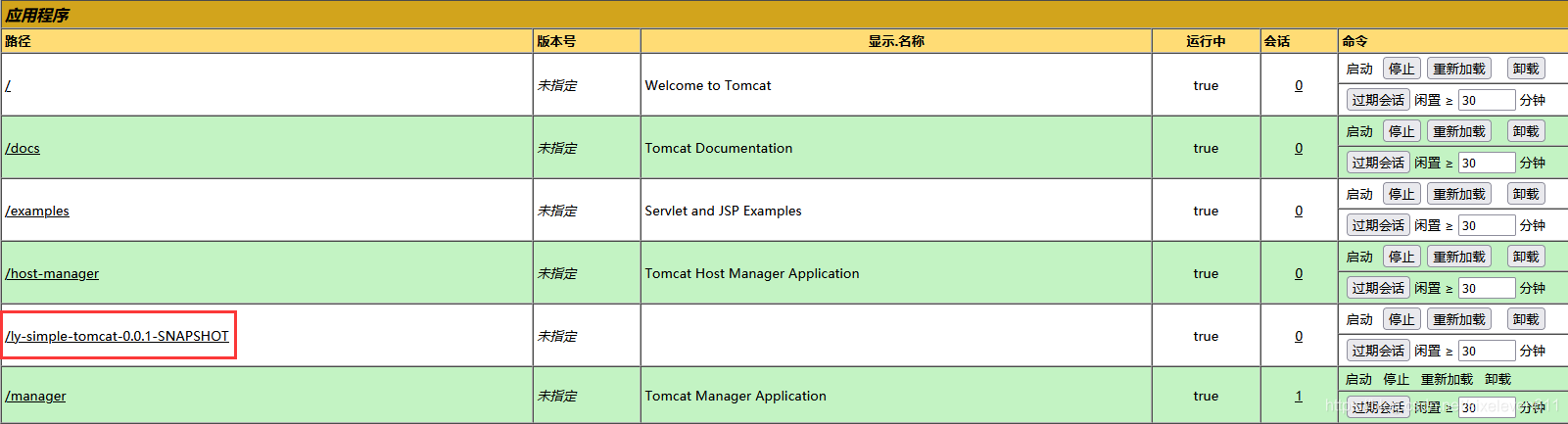Click idle minutes field for /docs
The image size is (1568, 424).
coord(1487,163)
